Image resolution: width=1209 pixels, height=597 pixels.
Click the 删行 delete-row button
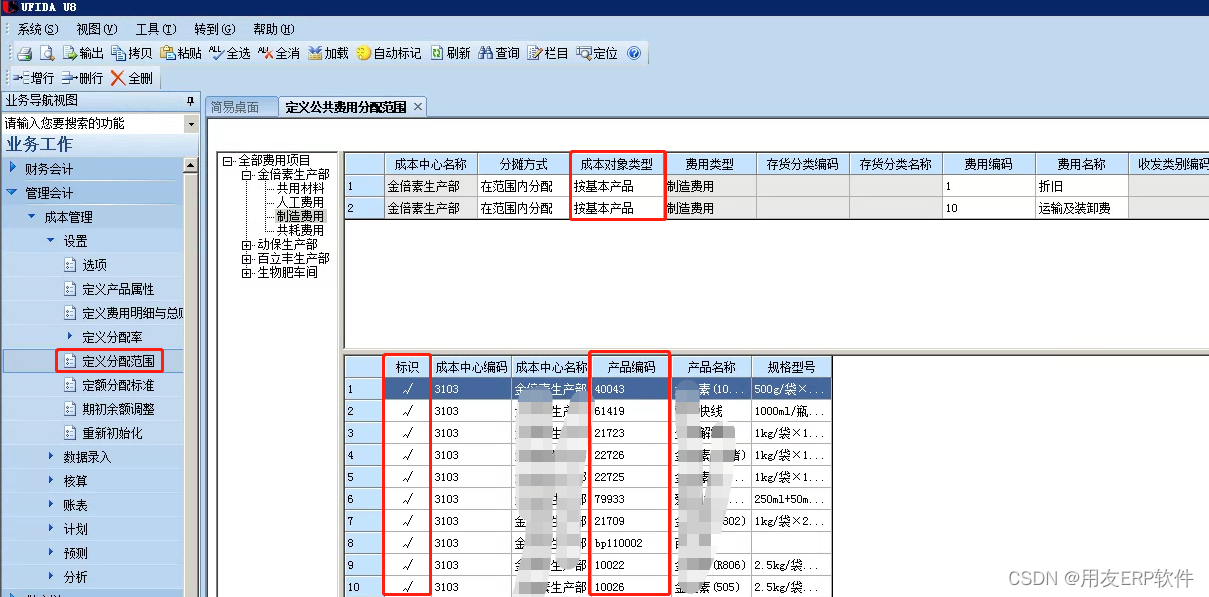click(x=82, y=78)
